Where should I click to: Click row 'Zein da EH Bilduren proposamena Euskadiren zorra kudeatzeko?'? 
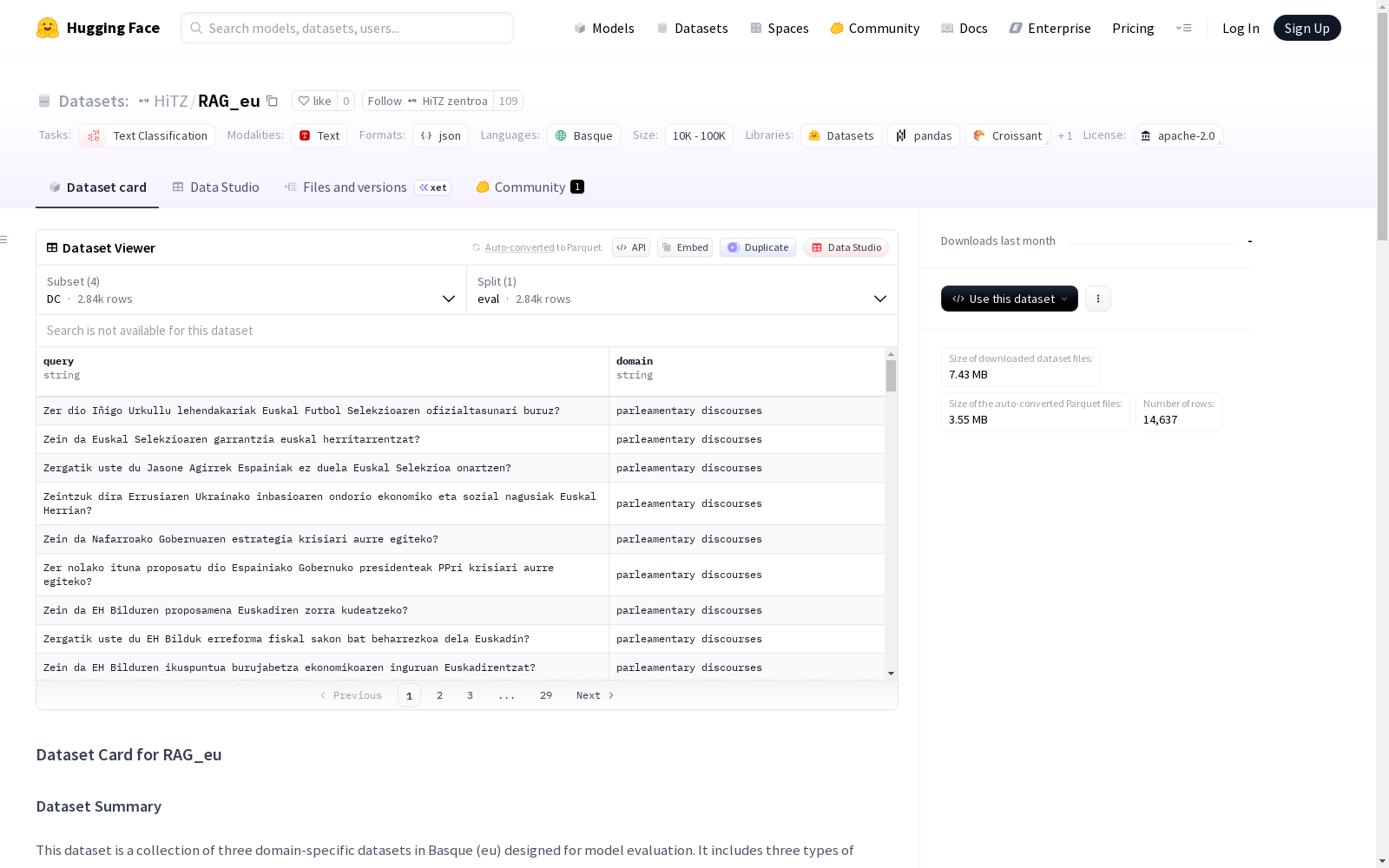click(460, 610)
